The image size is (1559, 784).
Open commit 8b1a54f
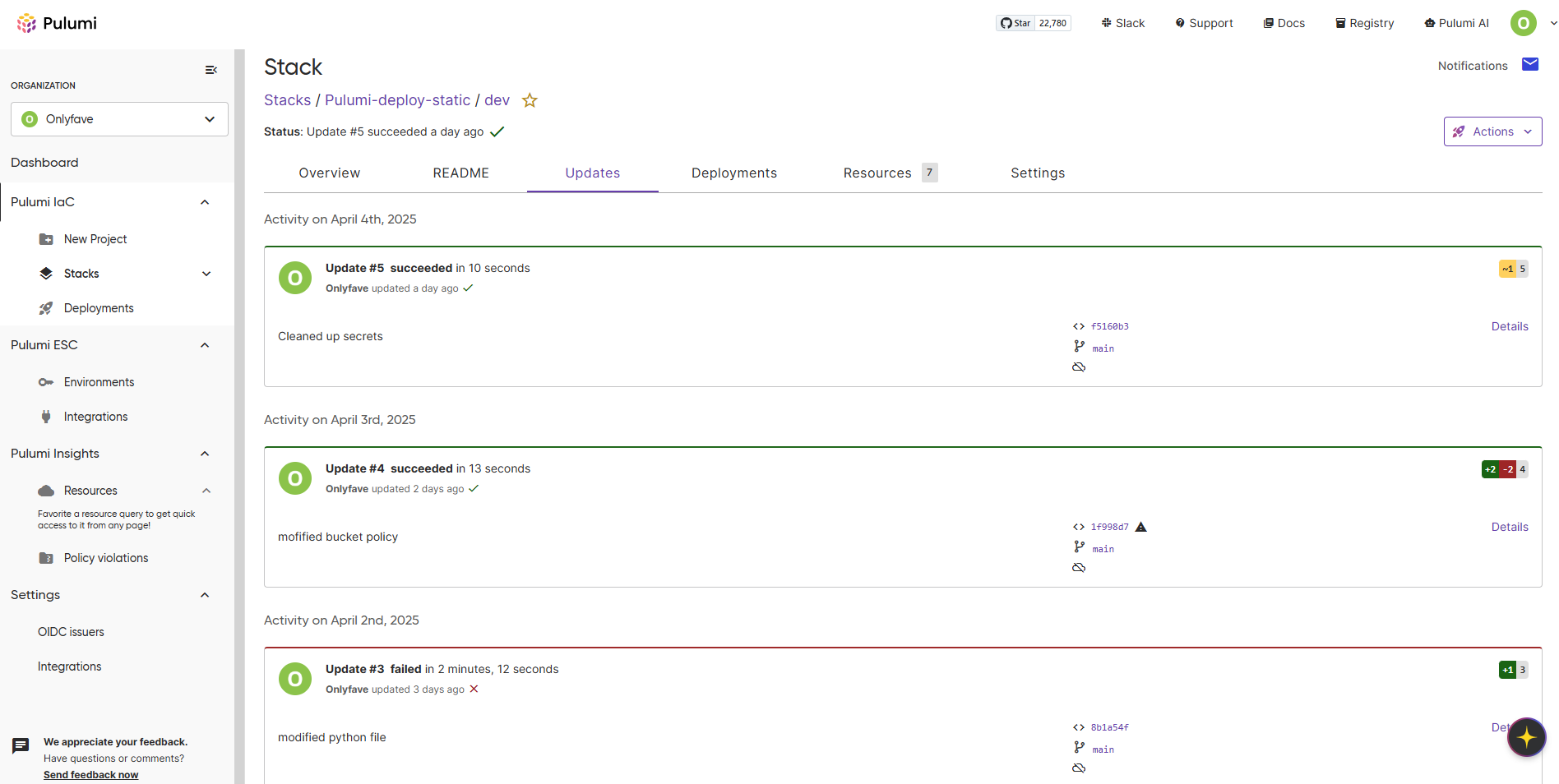pyautogui.click(x=1109, y=727)
